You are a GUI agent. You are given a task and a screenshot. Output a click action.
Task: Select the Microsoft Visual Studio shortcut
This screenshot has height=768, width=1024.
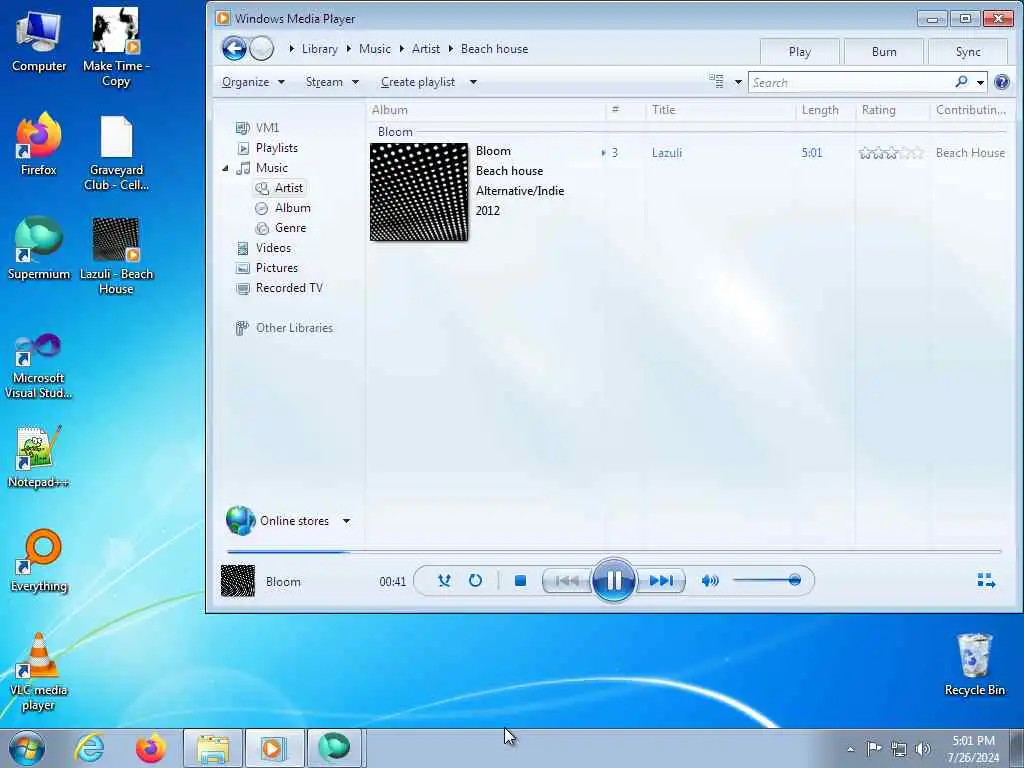pos(39,366)
